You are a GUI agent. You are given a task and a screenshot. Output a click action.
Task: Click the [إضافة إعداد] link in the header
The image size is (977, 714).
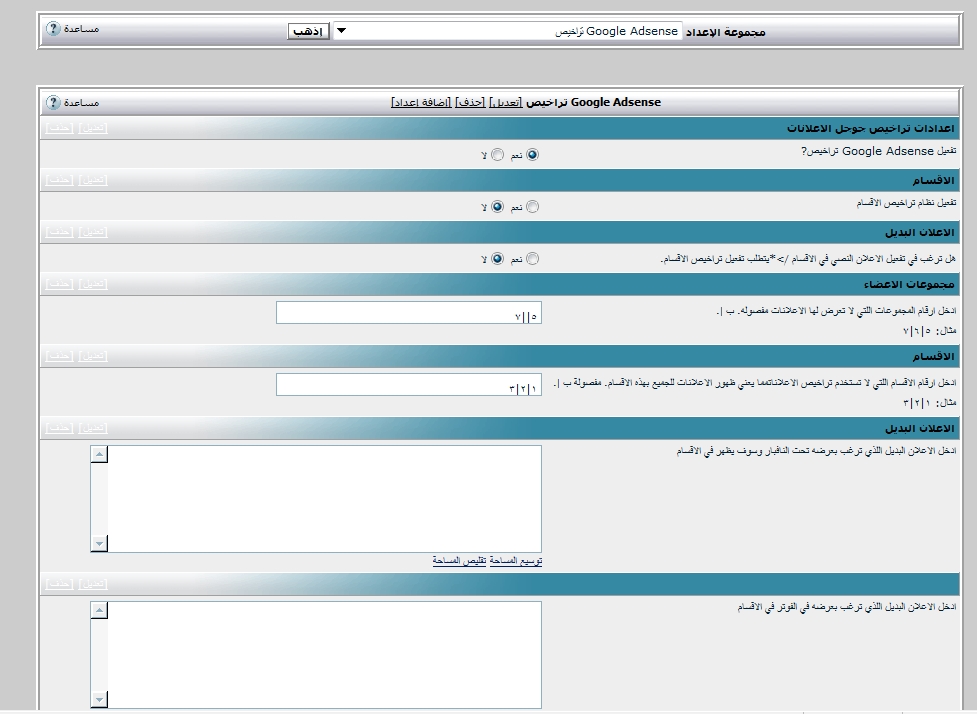tap(420, 103)
